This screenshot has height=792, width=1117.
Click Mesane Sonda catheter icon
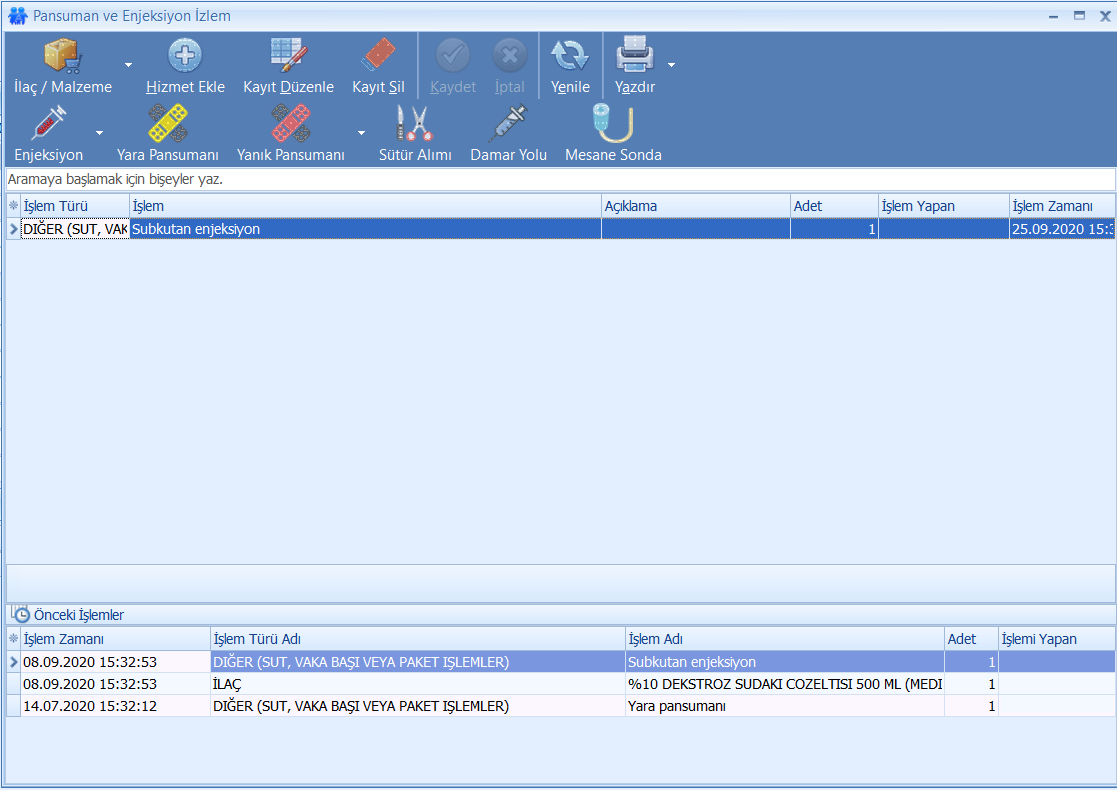612,125
